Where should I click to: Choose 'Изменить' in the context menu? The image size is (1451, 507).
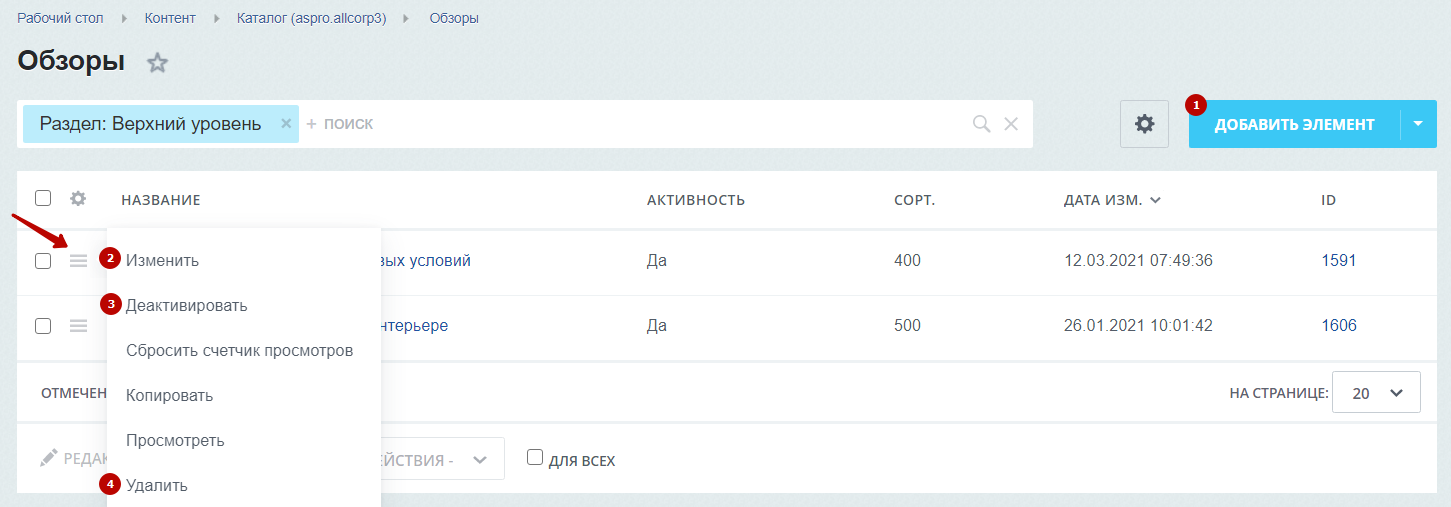tap(162, 261)
